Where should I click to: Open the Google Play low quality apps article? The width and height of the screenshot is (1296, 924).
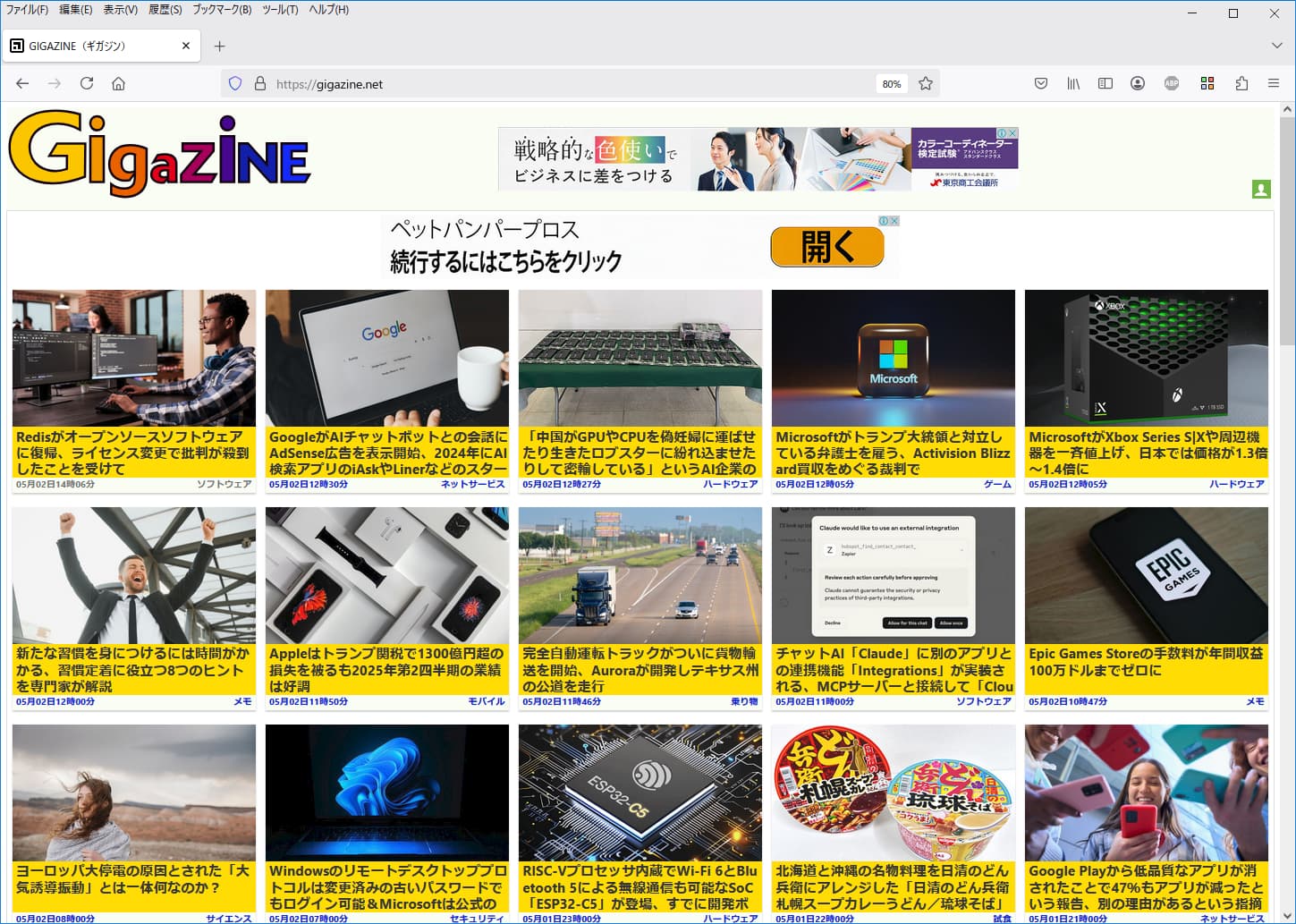[x=1147, y=887]
